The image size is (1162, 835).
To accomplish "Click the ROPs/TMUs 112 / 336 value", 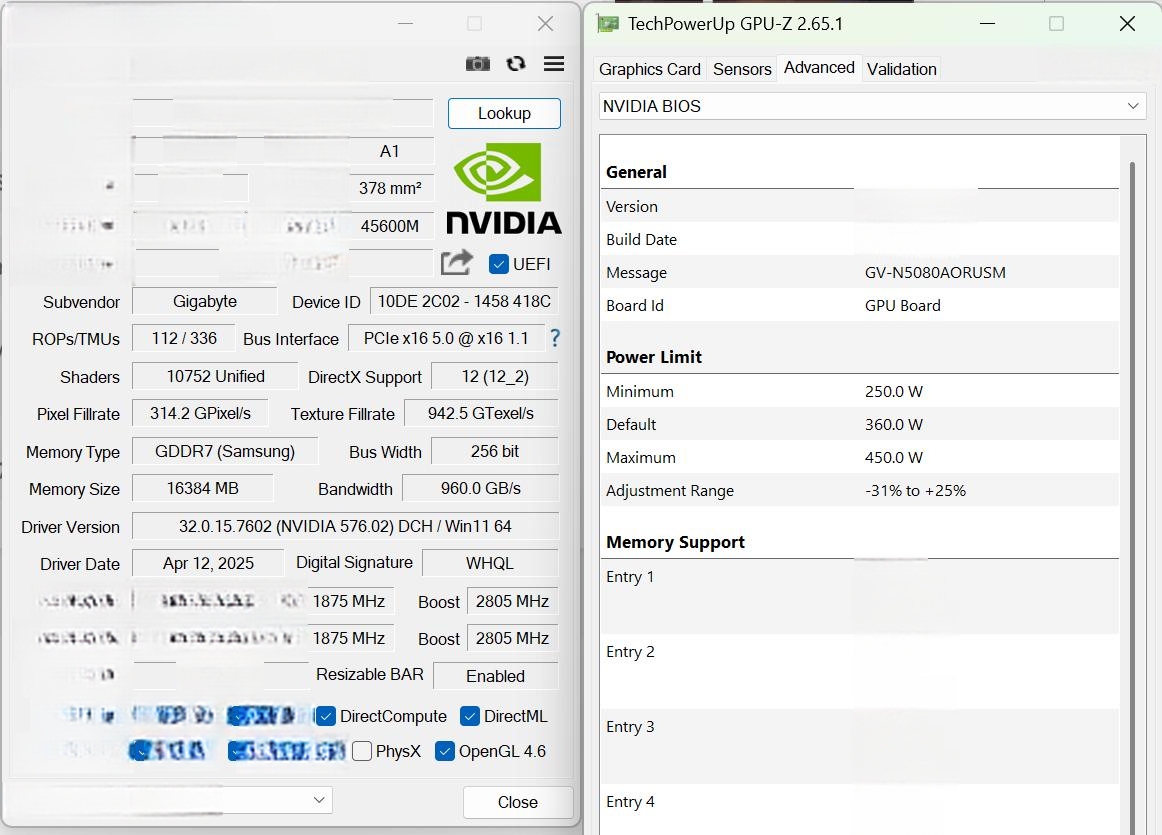I will pos(184,339).
